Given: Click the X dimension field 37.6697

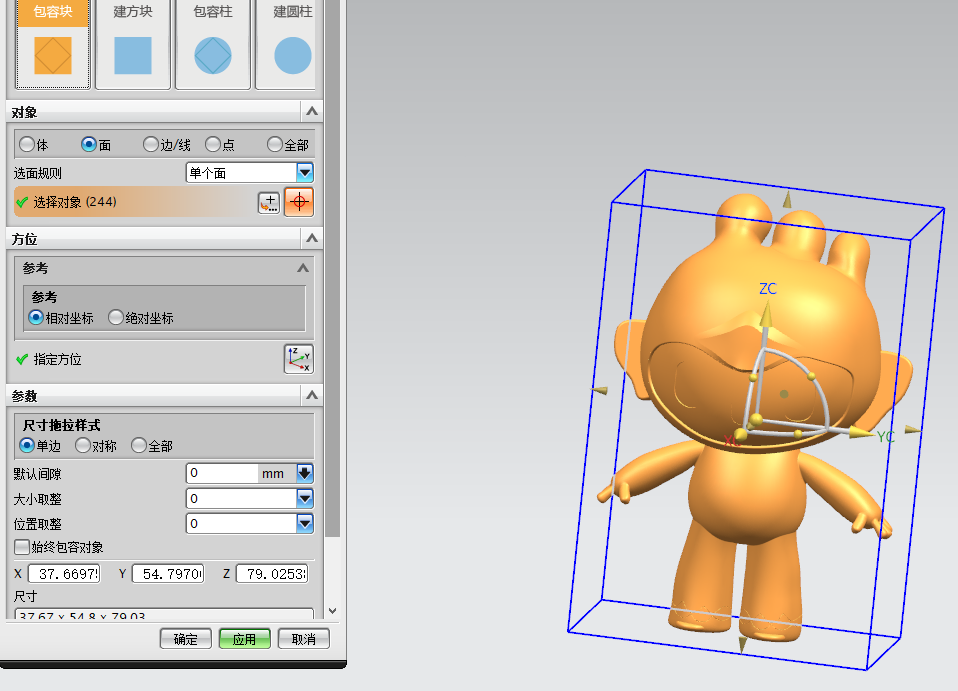Looking at the screenshot, I should tap(64, 574).
